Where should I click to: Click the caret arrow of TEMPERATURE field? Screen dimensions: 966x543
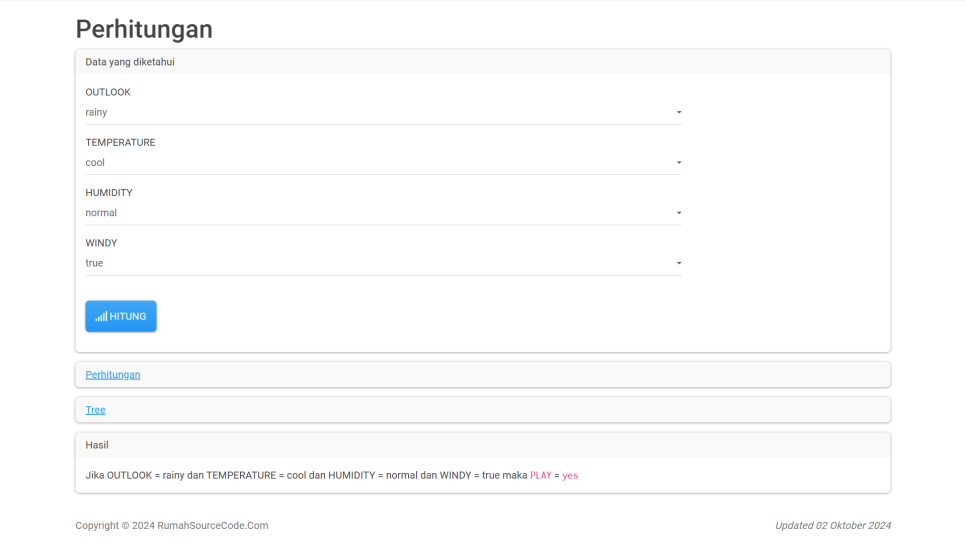[x=679, y=163]
